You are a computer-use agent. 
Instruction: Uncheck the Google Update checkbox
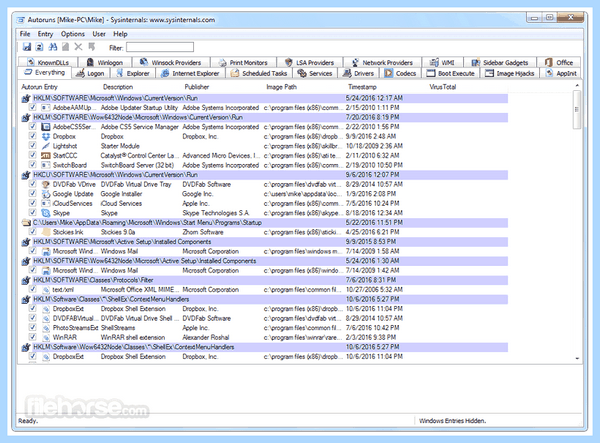pyautogui.click(x=33, y=193)
